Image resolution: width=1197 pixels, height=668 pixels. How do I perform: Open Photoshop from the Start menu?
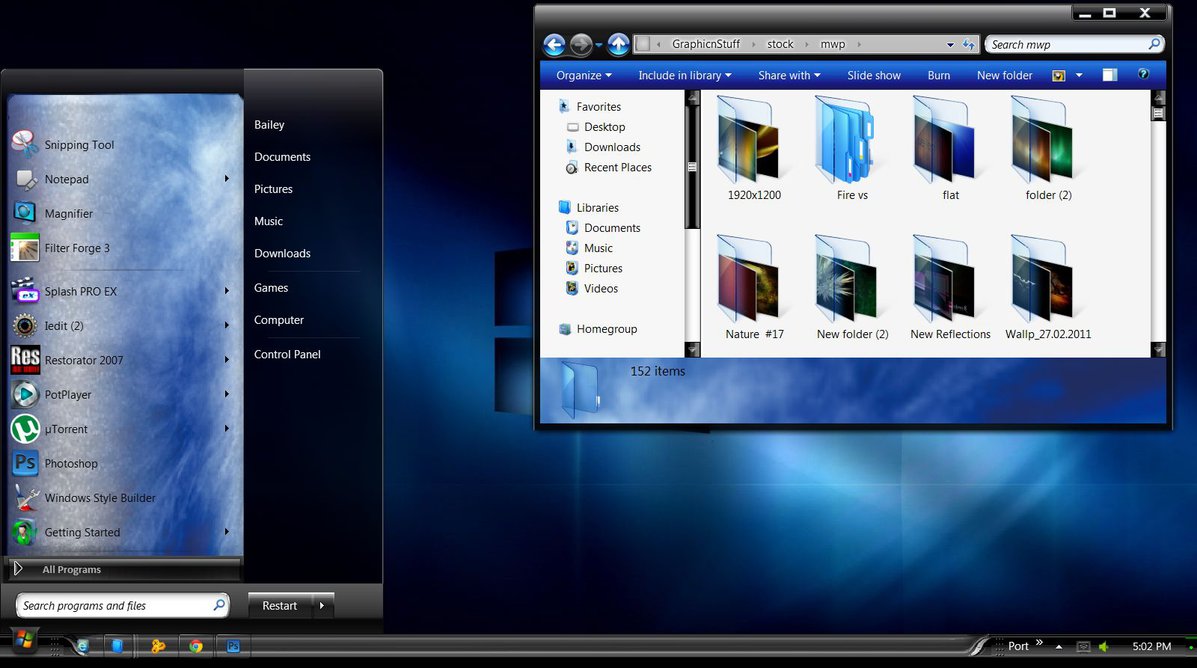tap(70, 463)
